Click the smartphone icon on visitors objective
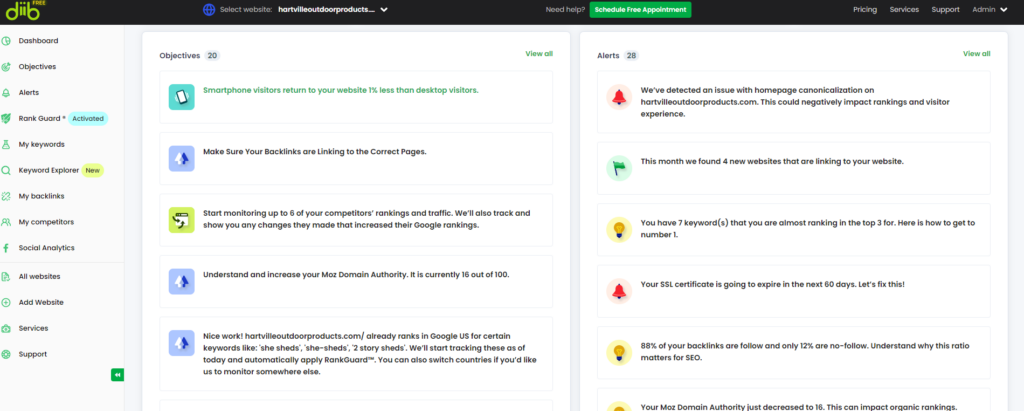Screen dimensions: 1024x411 click(182, 97)
